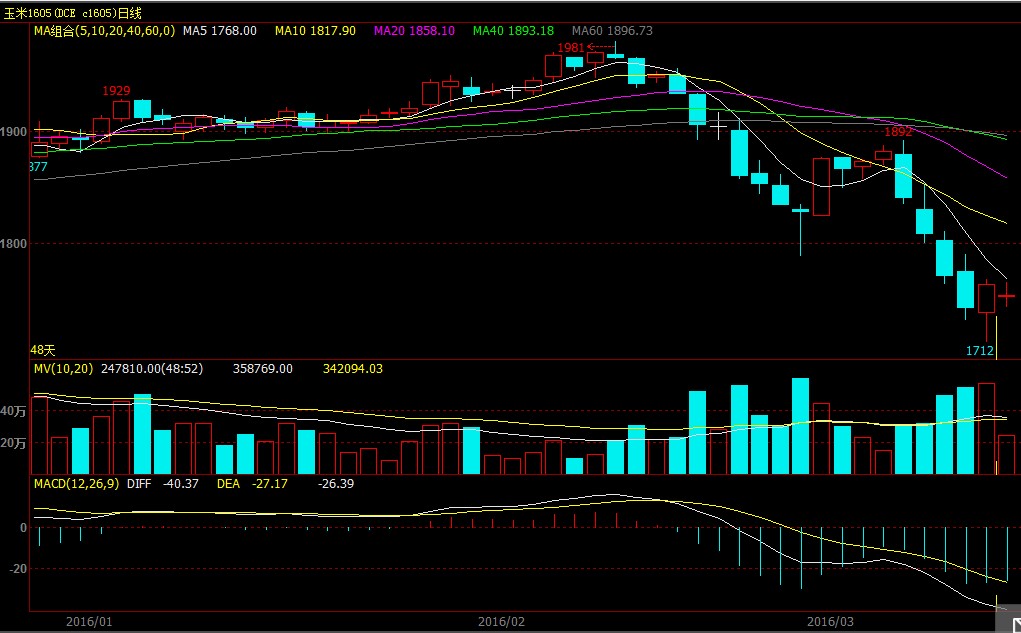
Task: Click the 1712 low price marker
Action: pos(979,350)
